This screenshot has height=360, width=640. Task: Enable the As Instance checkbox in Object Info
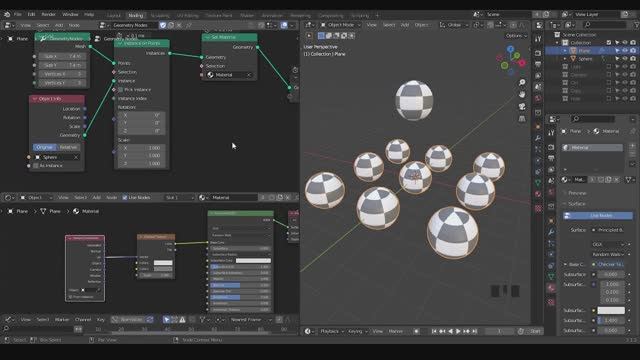pos(36,166)
